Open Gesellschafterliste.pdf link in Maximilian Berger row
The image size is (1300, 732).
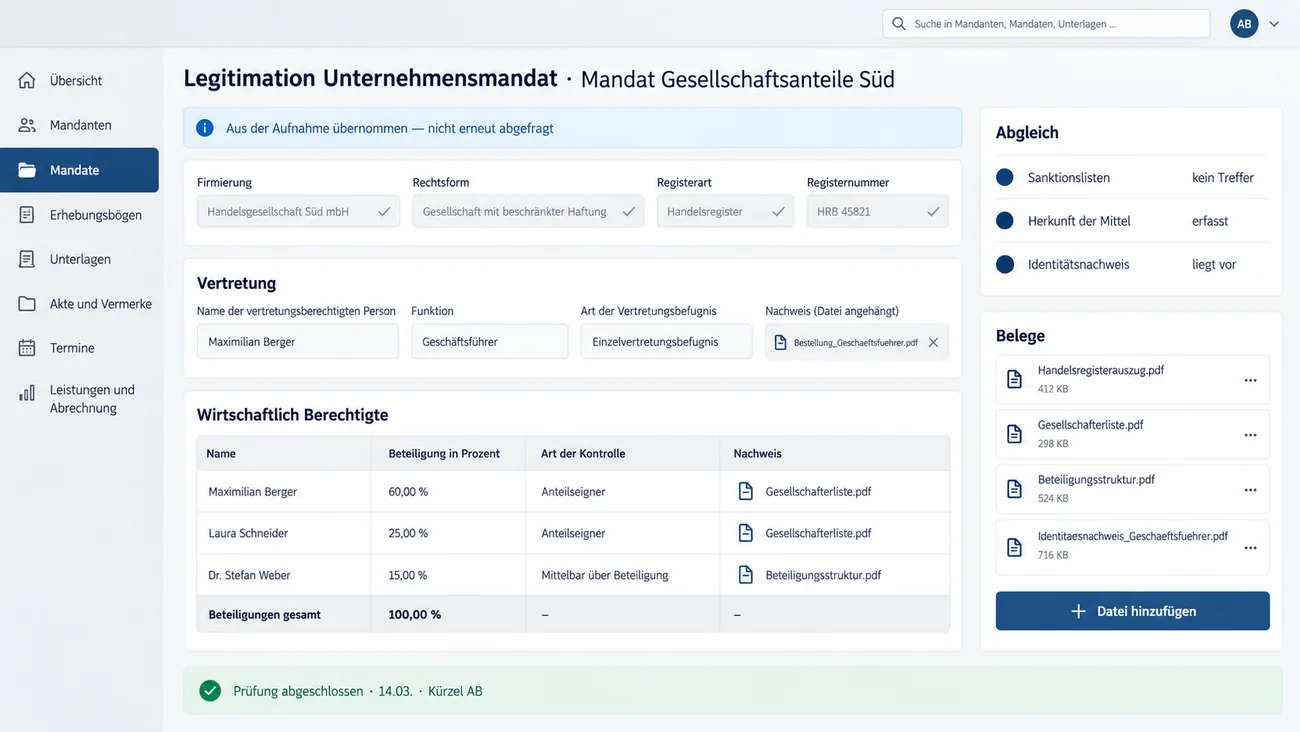pos(818,491)
